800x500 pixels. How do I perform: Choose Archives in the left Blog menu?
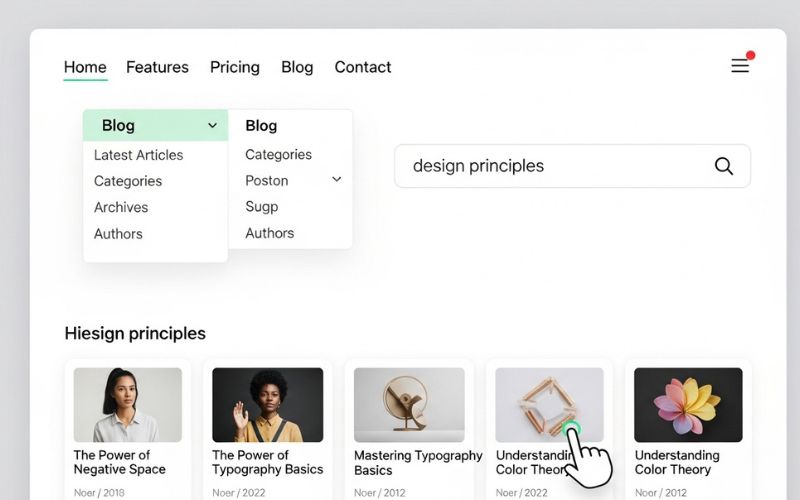121,207
